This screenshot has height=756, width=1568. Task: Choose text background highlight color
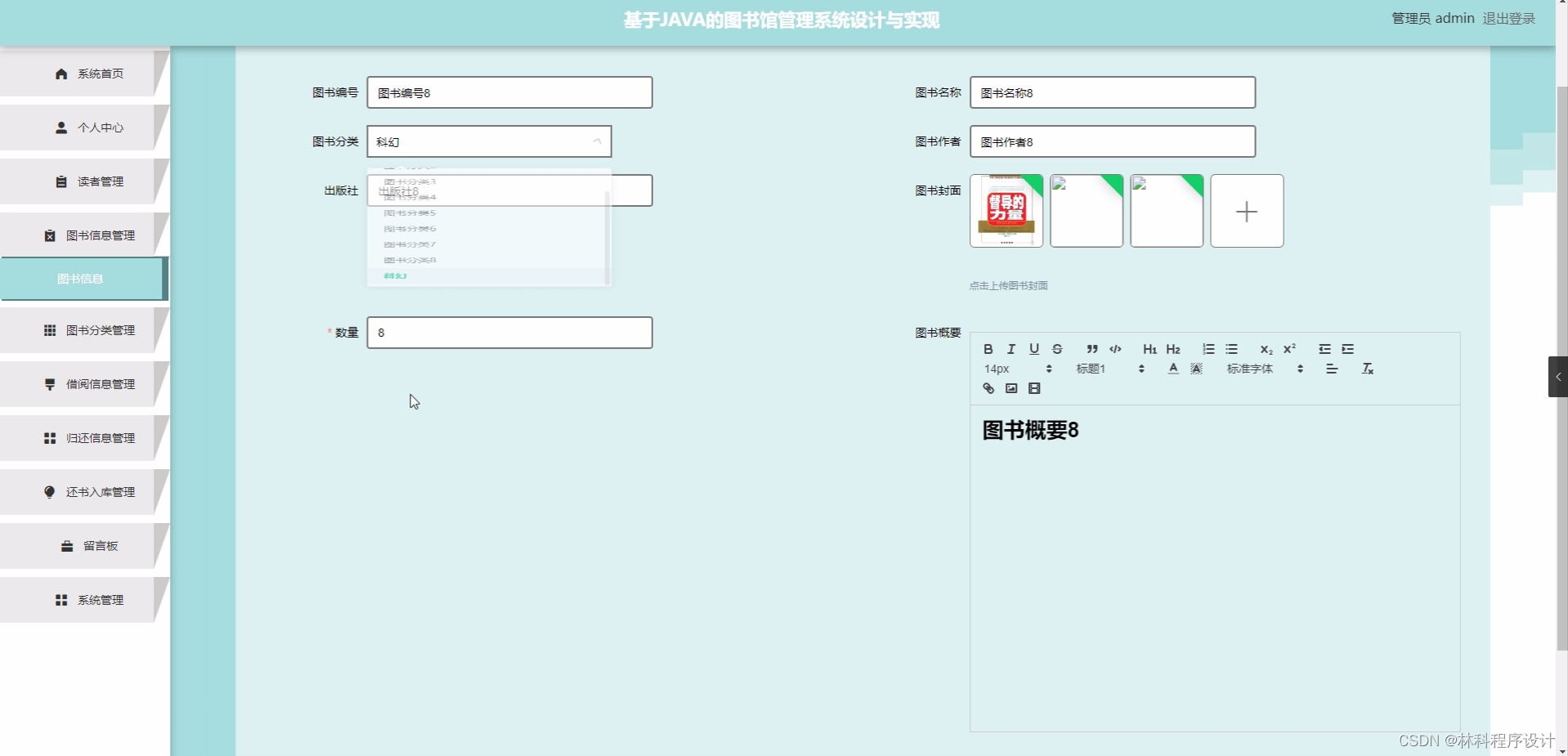click(1196, 369)
